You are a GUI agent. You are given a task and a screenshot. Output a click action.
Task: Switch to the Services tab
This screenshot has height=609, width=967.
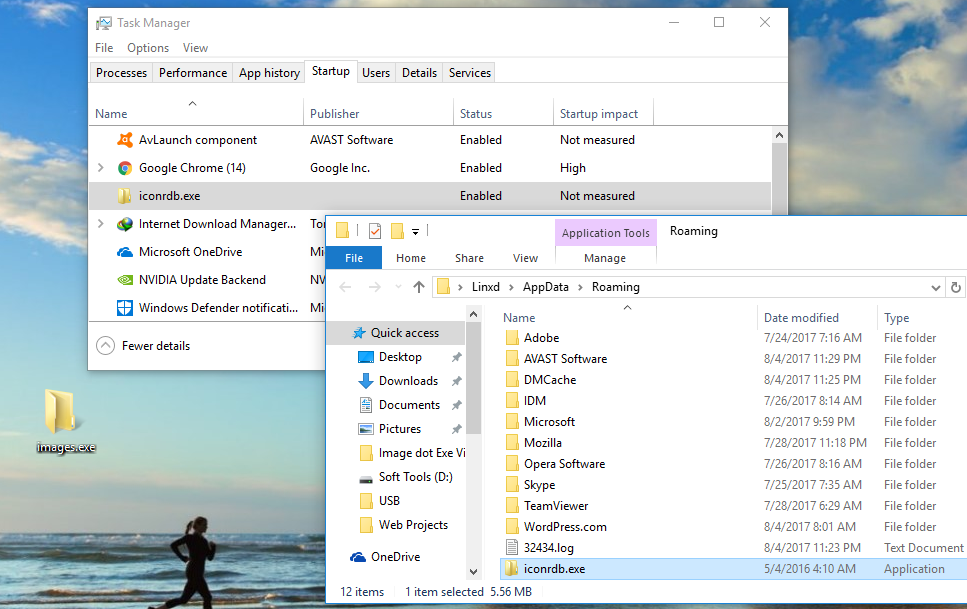tap(470, 73)
